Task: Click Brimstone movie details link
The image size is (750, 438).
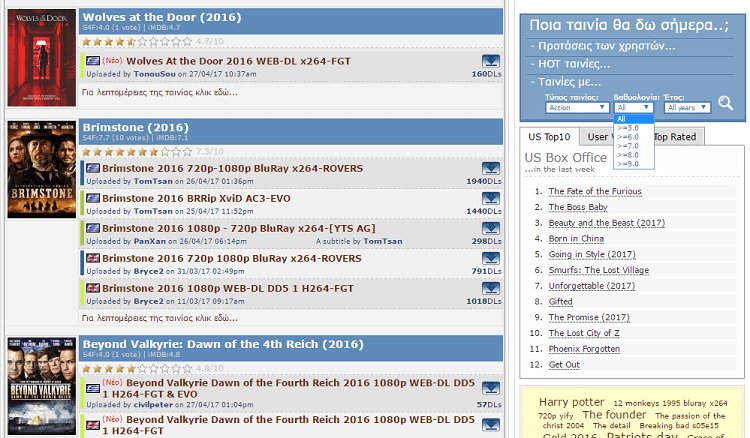Action: (x=160, y=318)
